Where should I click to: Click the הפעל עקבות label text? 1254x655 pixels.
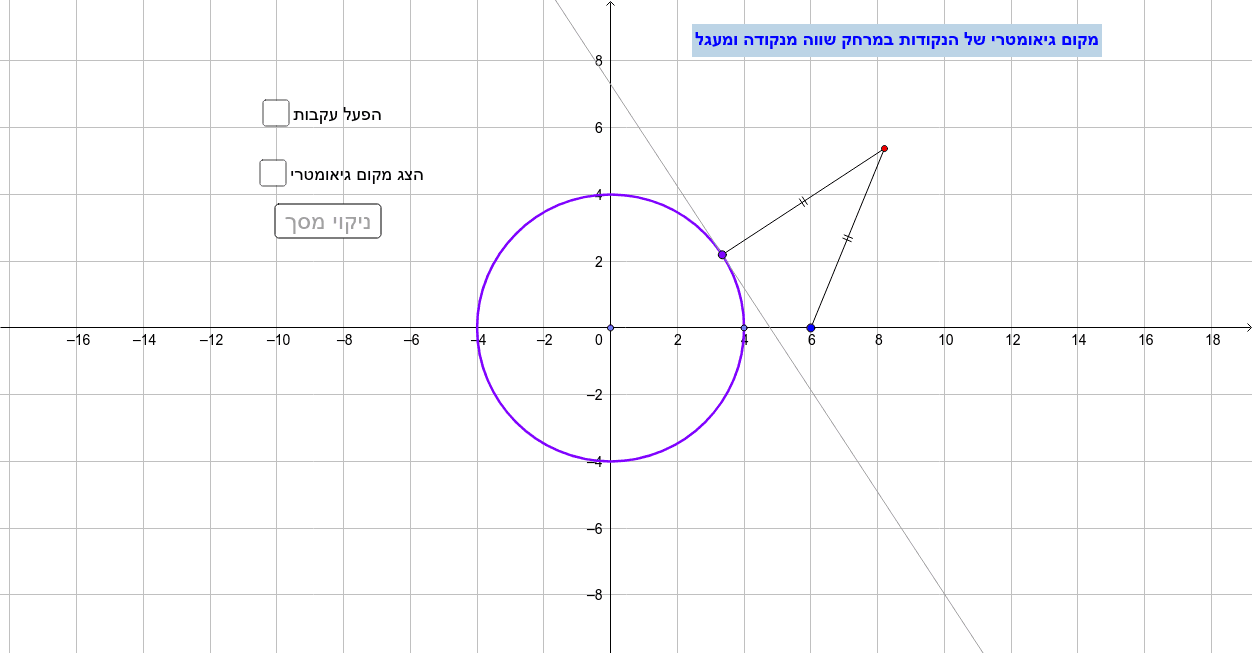[337, 114]
